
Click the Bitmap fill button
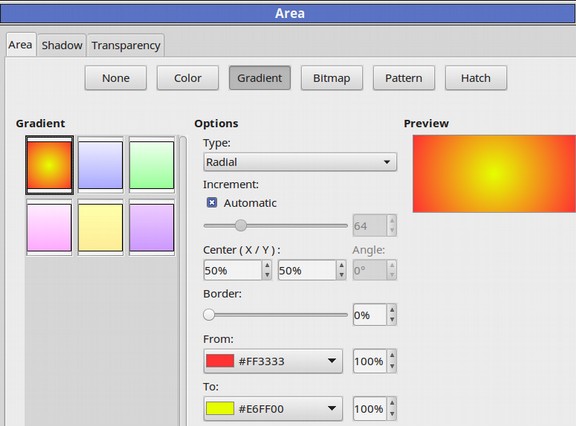point(332,78)
